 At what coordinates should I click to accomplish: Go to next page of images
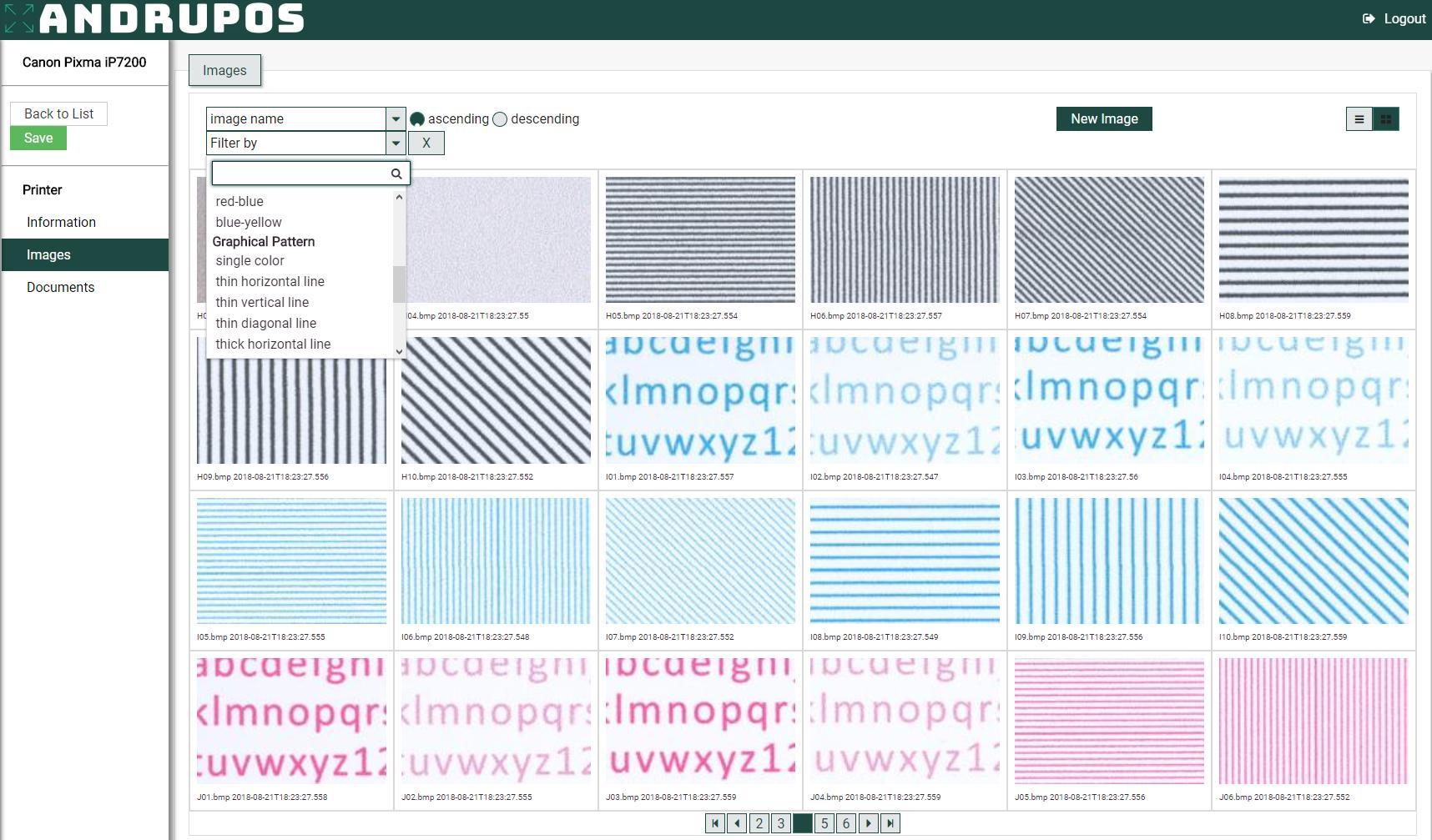tap(868, 823)
